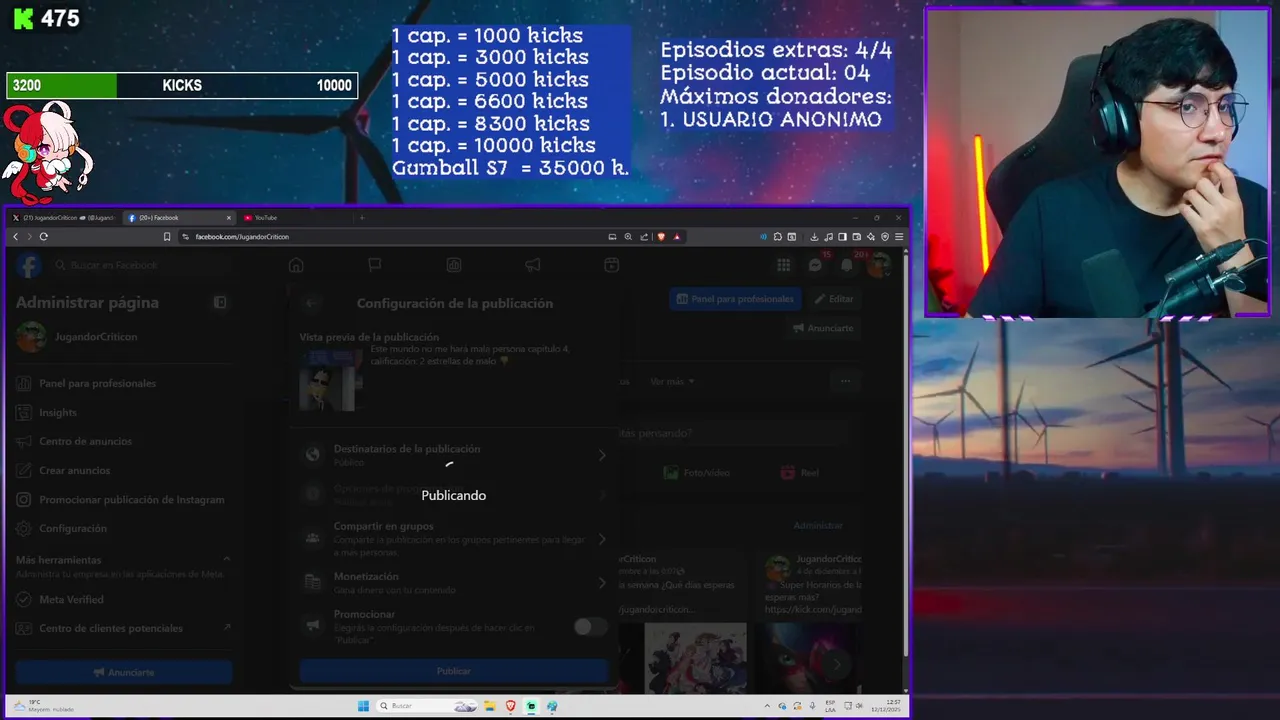1280x720 pixels.
Task: Expand Compartir en grupos option
Action: point(455,539)
